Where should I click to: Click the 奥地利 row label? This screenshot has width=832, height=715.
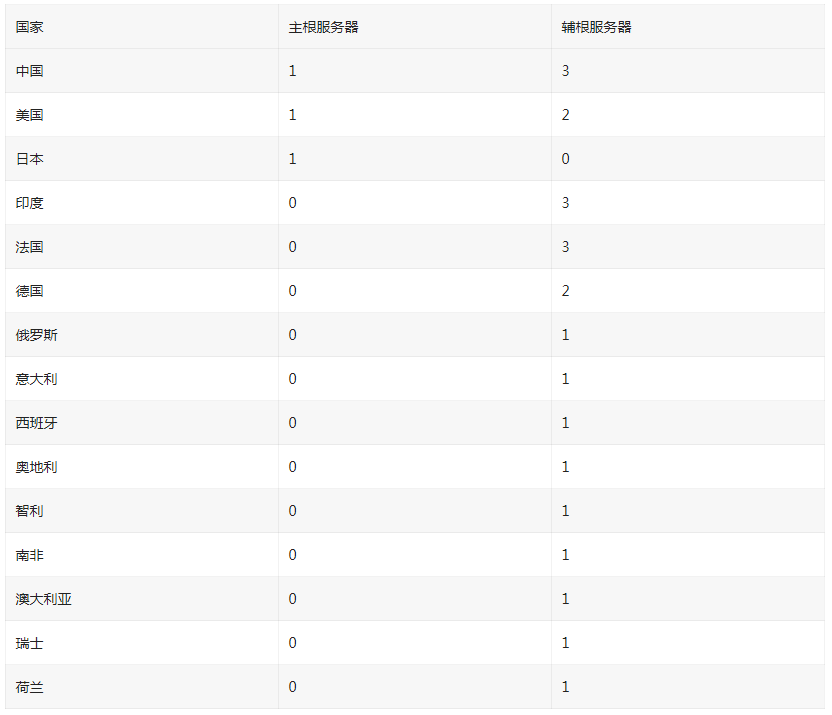tap(37, 467)
